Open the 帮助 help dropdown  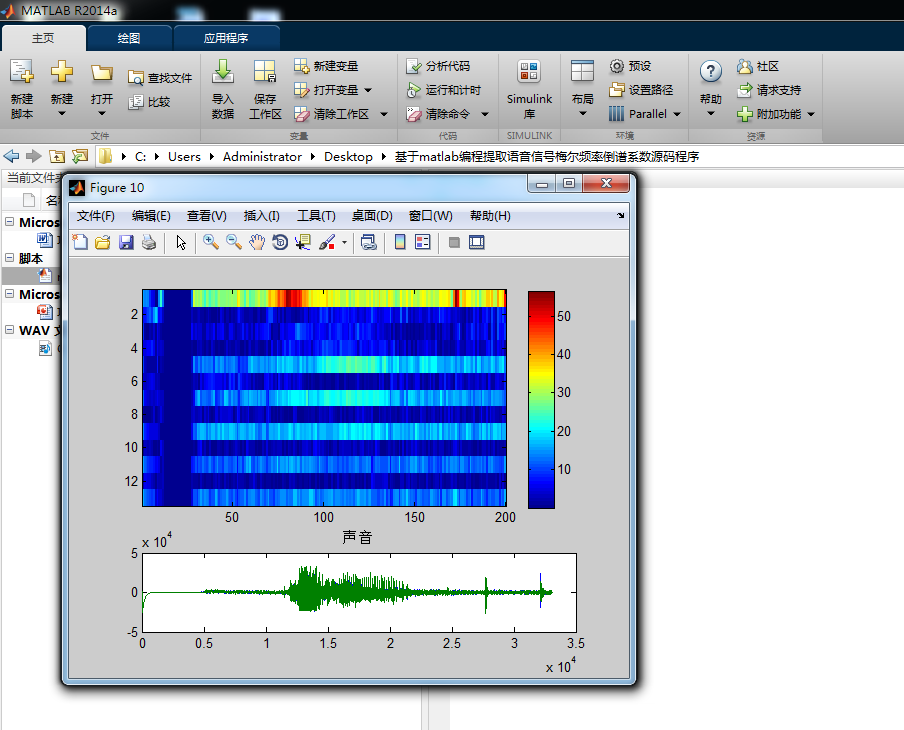click(711, 89)
